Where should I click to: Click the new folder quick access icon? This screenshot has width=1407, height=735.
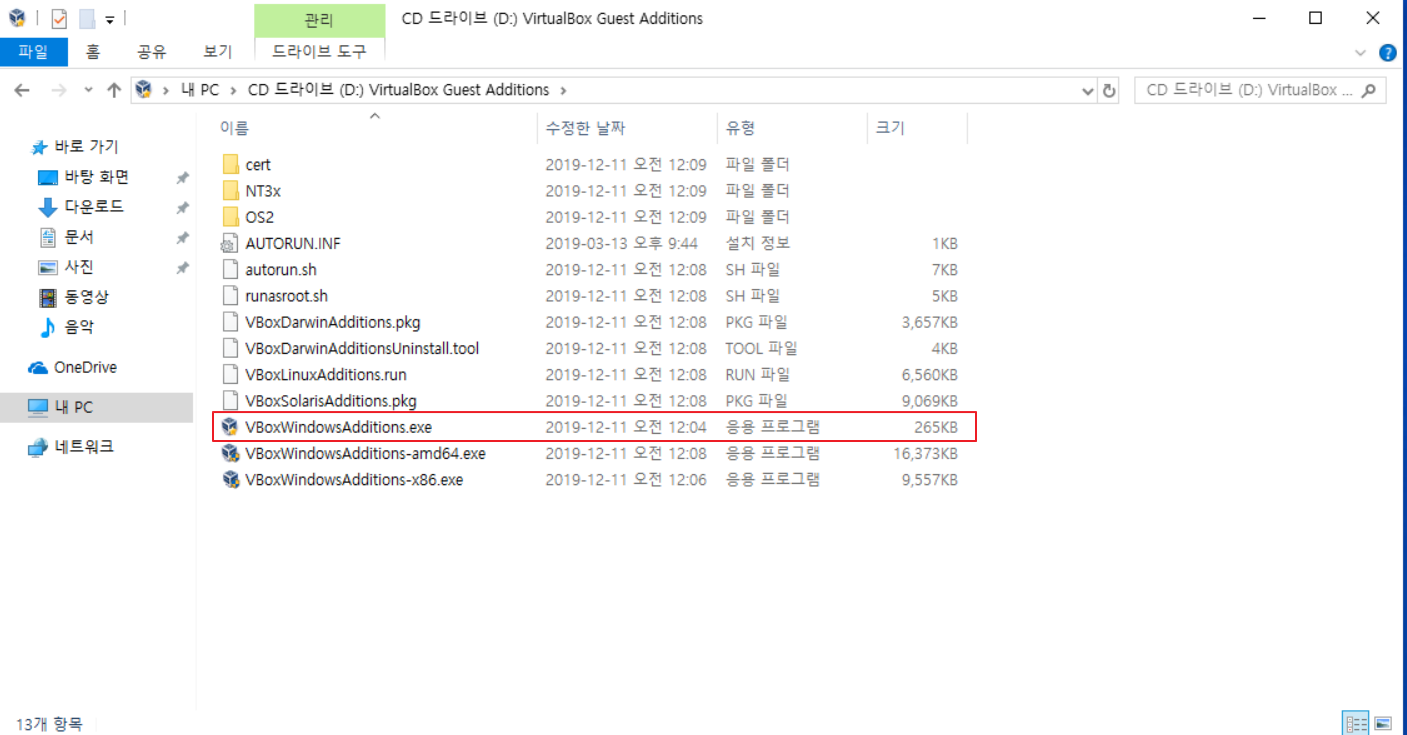click(x=87, y=18)
